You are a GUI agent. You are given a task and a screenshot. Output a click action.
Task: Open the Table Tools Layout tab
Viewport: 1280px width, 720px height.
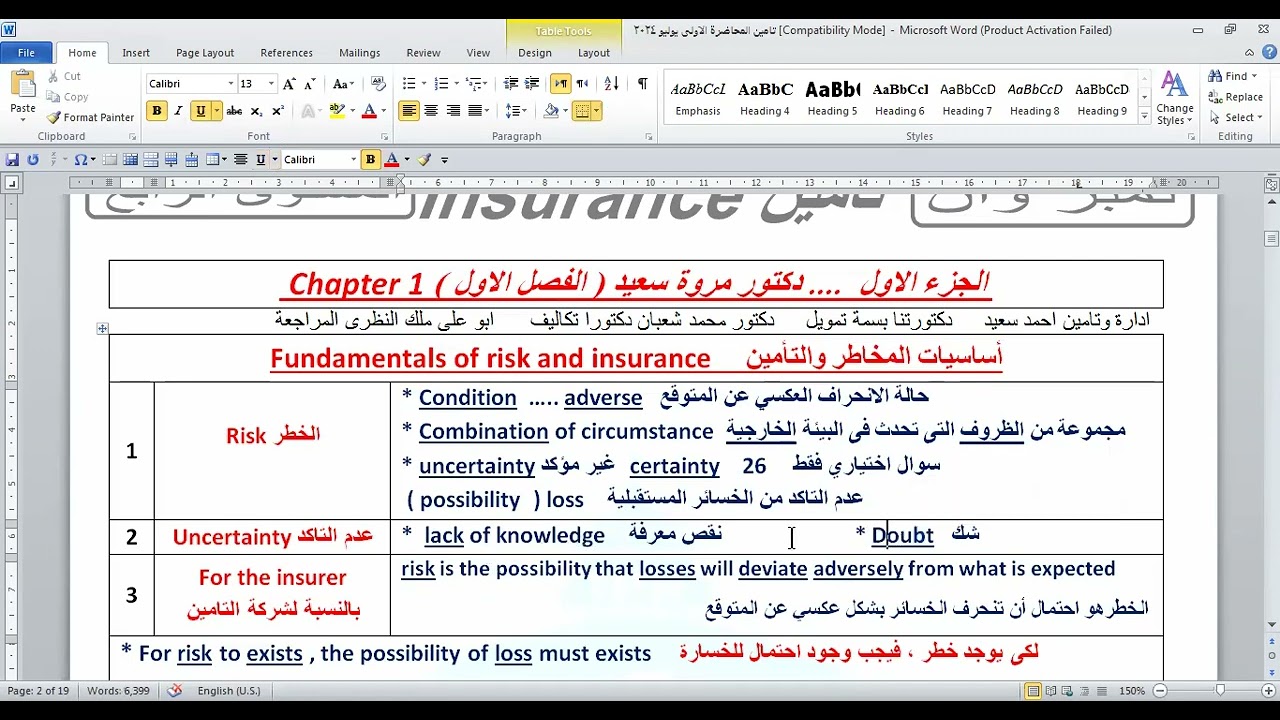(593, 53)
